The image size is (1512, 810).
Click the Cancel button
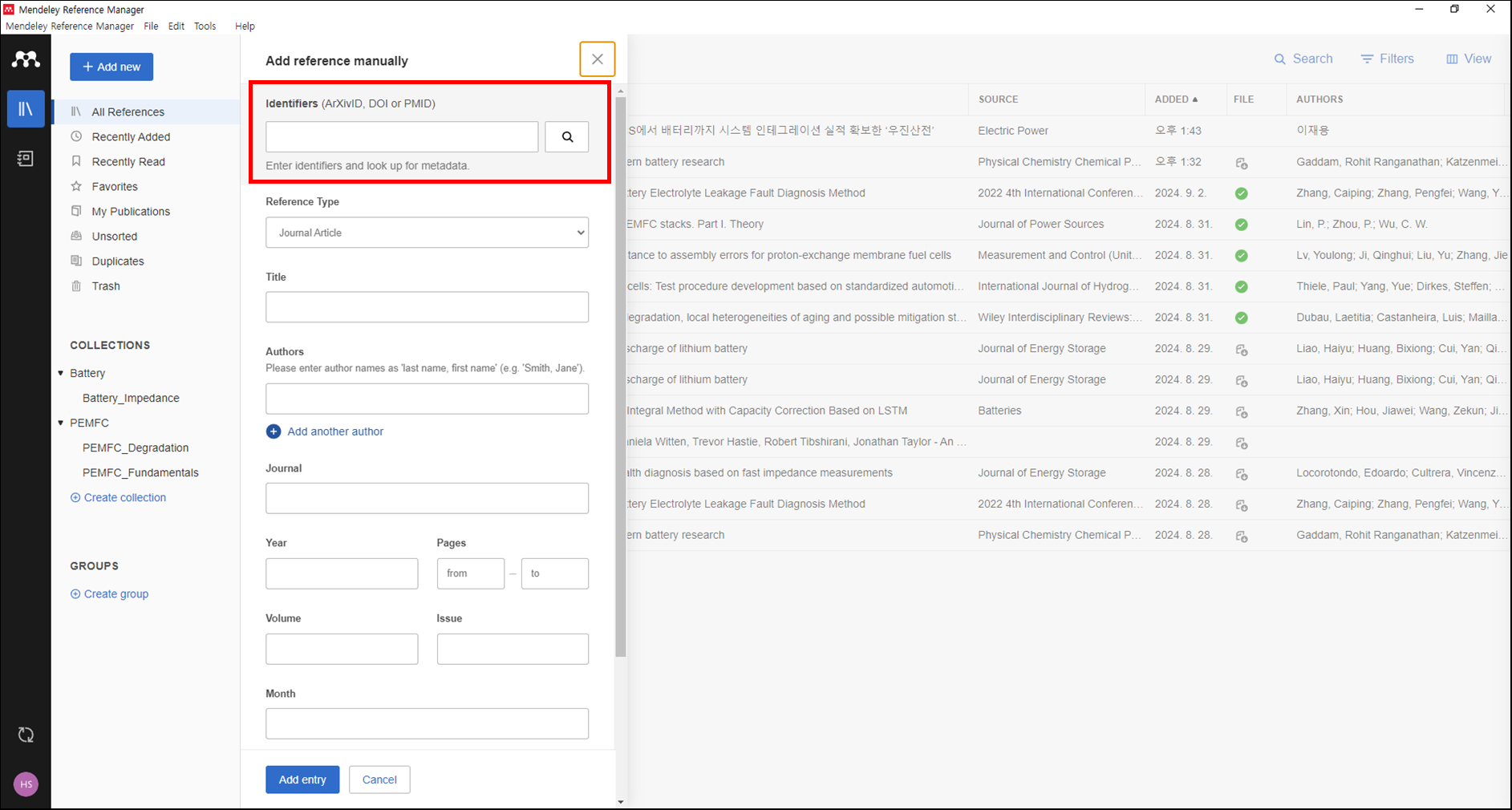click(379, 780)
